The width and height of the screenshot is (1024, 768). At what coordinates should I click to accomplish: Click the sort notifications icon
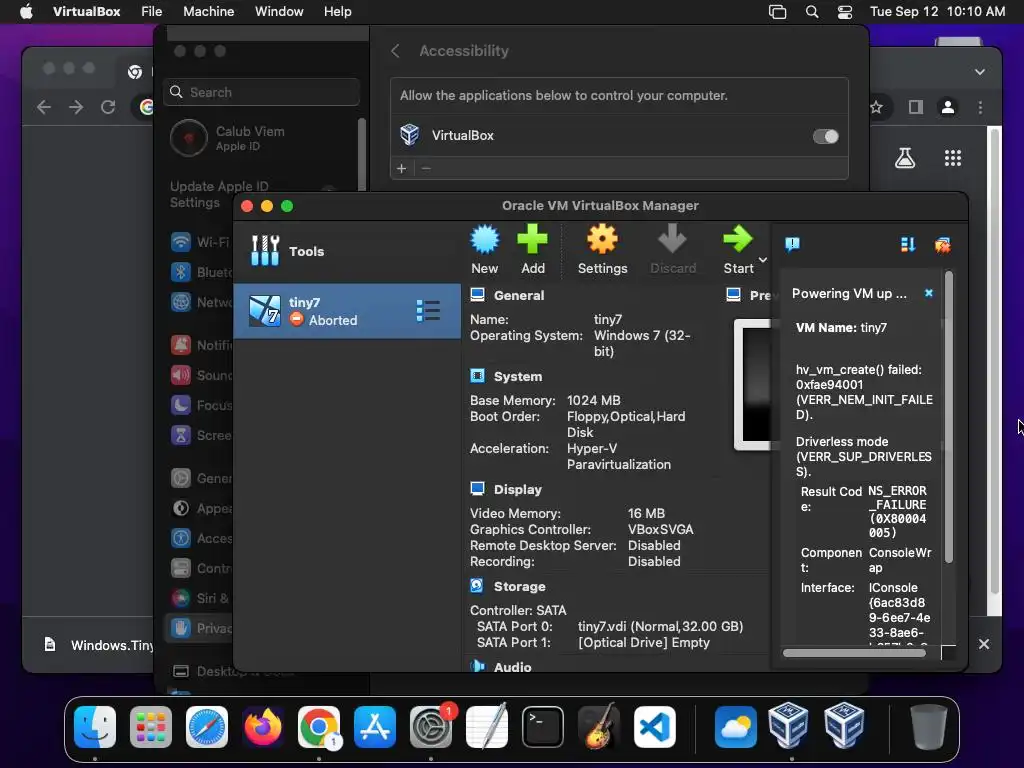pyautogui.click(x=908, y=245)
